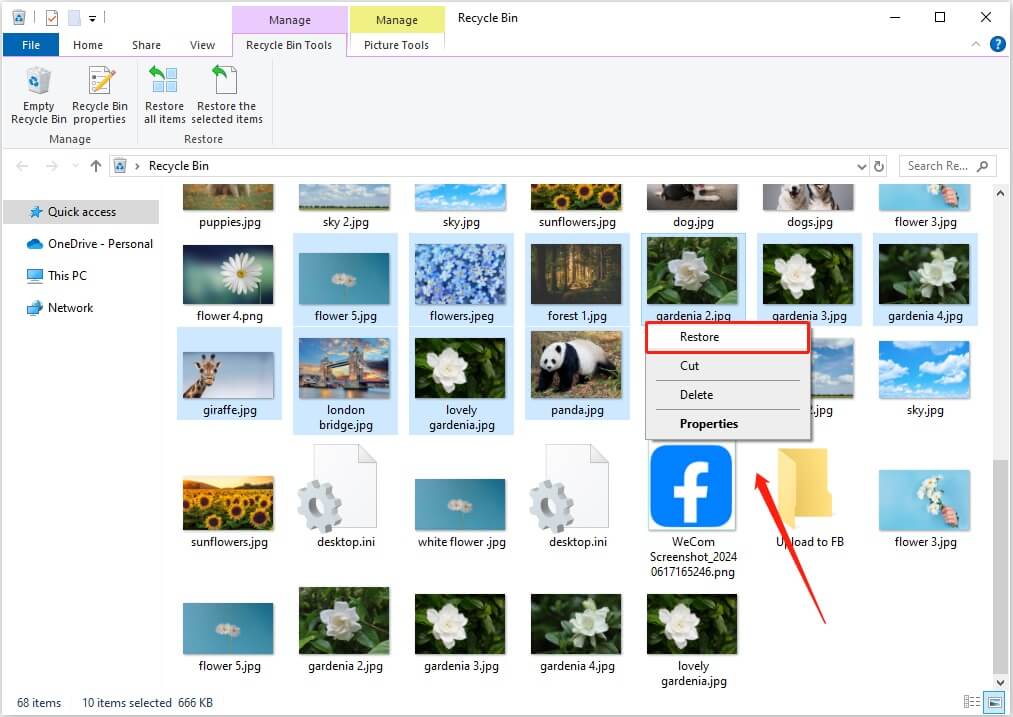Switch to details view icon
Viewport: 1013px width, 717px height.
(x=971, y=702)
